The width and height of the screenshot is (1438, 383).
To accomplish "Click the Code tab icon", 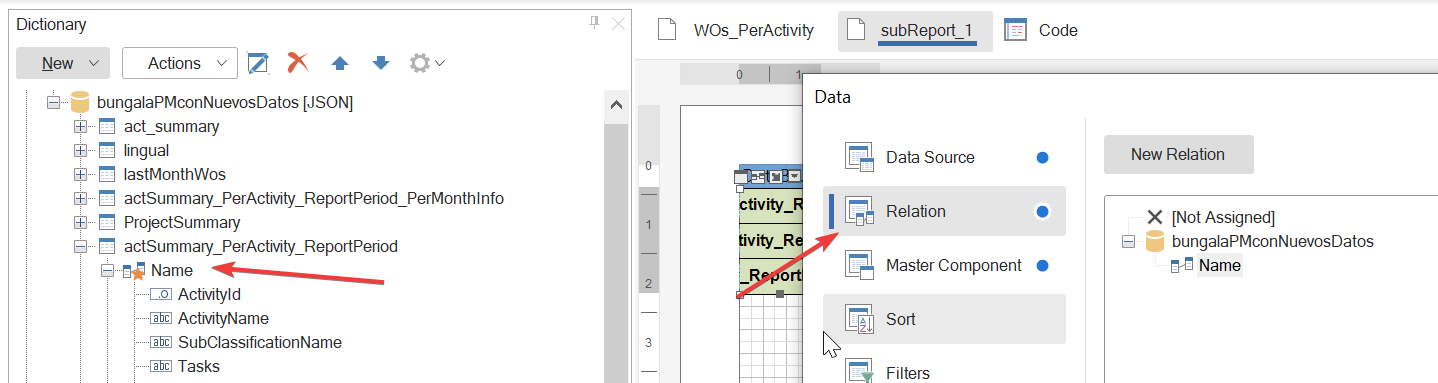I will click(1016, 30).
